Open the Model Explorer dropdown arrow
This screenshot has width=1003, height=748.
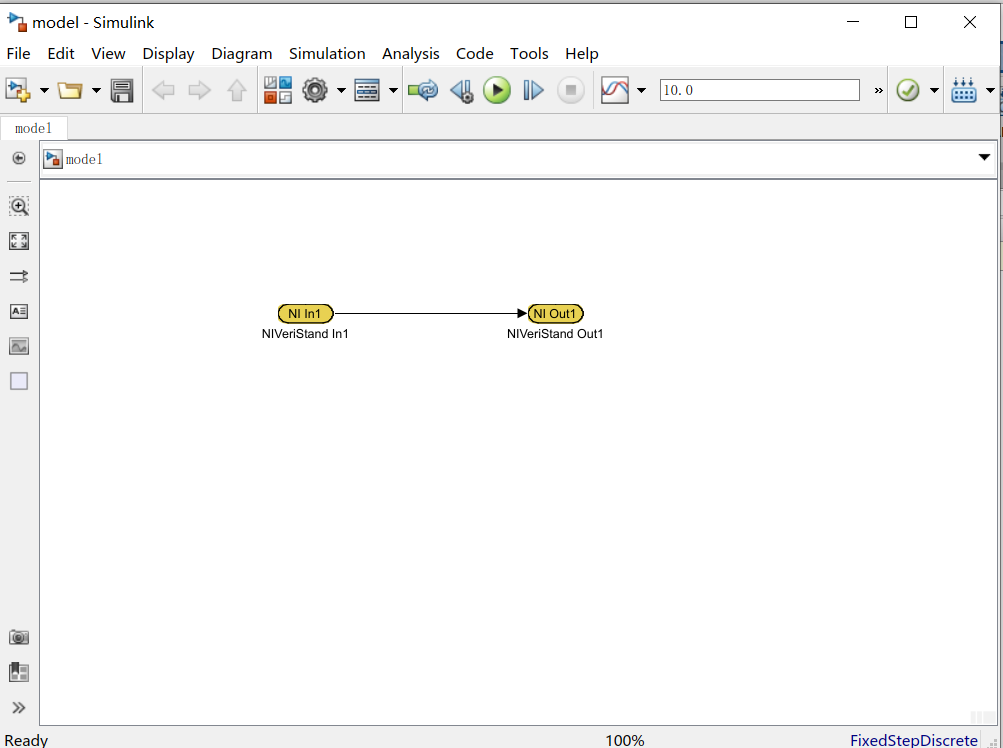coord(392,89)
